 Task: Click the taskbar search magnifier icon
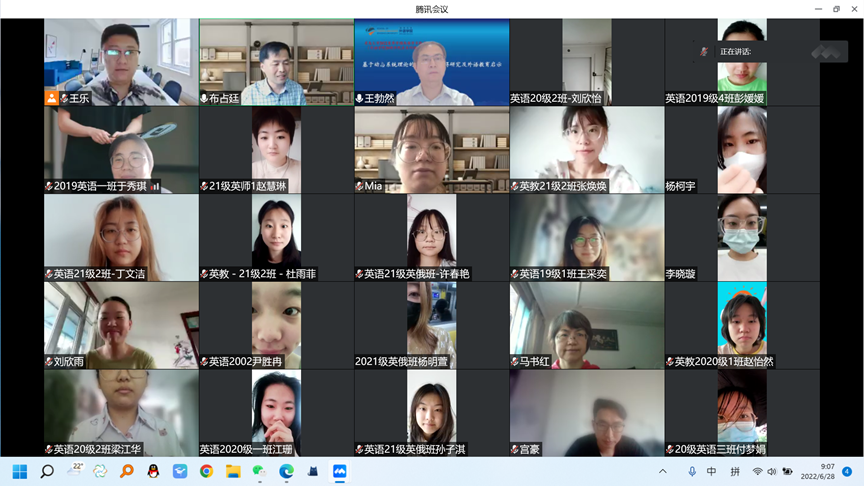(x=46, y=471)
